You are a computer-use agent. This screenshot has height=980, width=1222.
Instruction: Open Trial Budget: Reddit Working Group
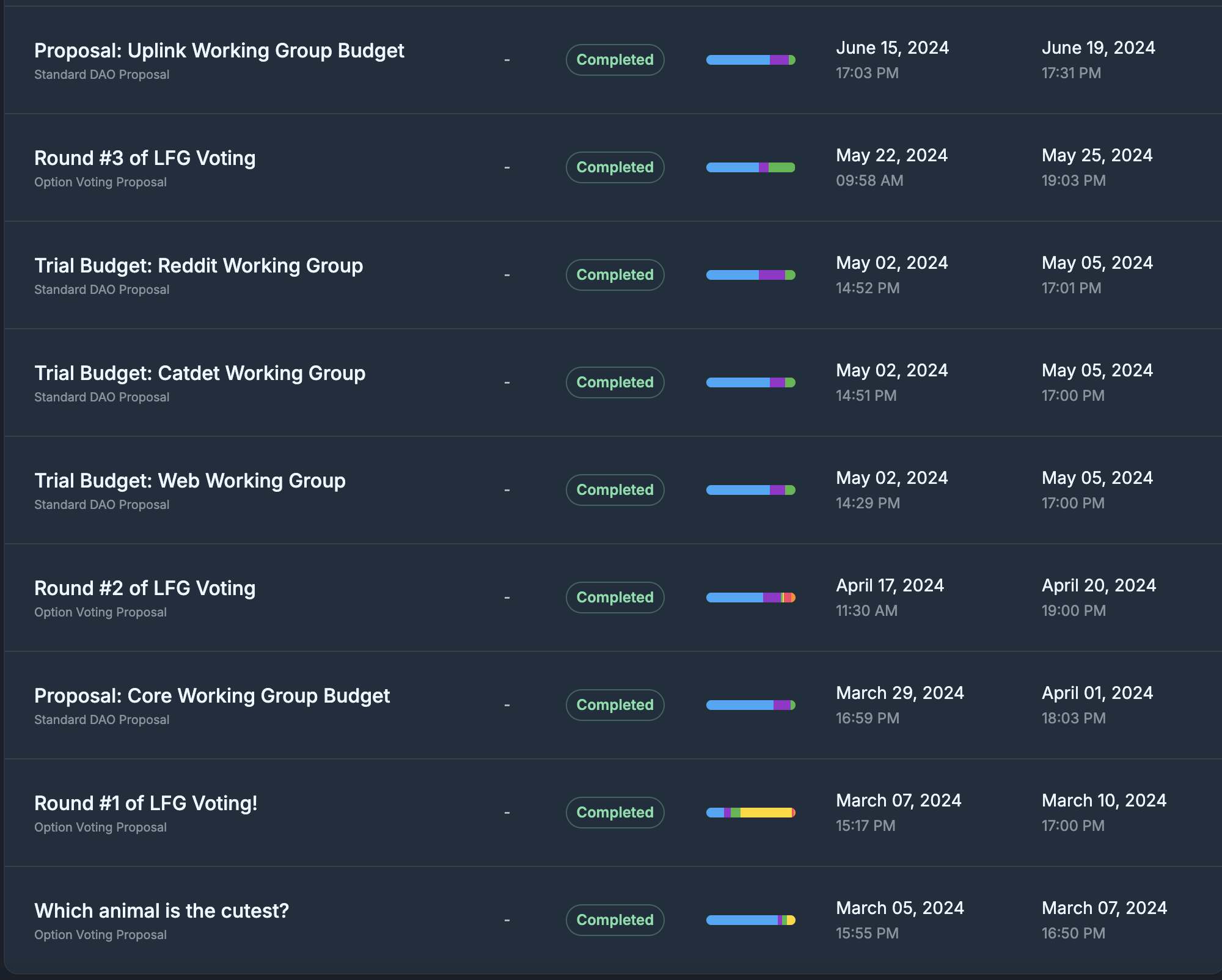pyautogui.click(x=199, y=266)
